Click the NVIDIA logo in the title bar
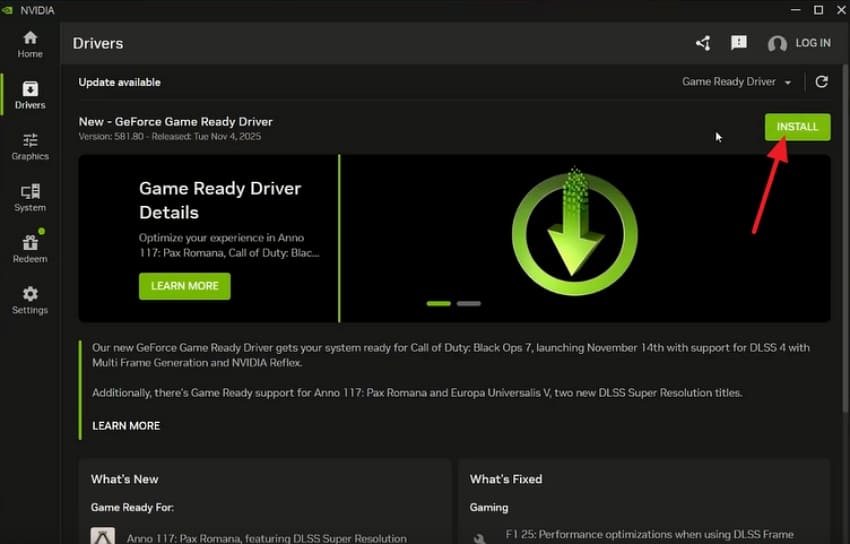The height and width of the screenshot is (544, 850). coord(8,10)
